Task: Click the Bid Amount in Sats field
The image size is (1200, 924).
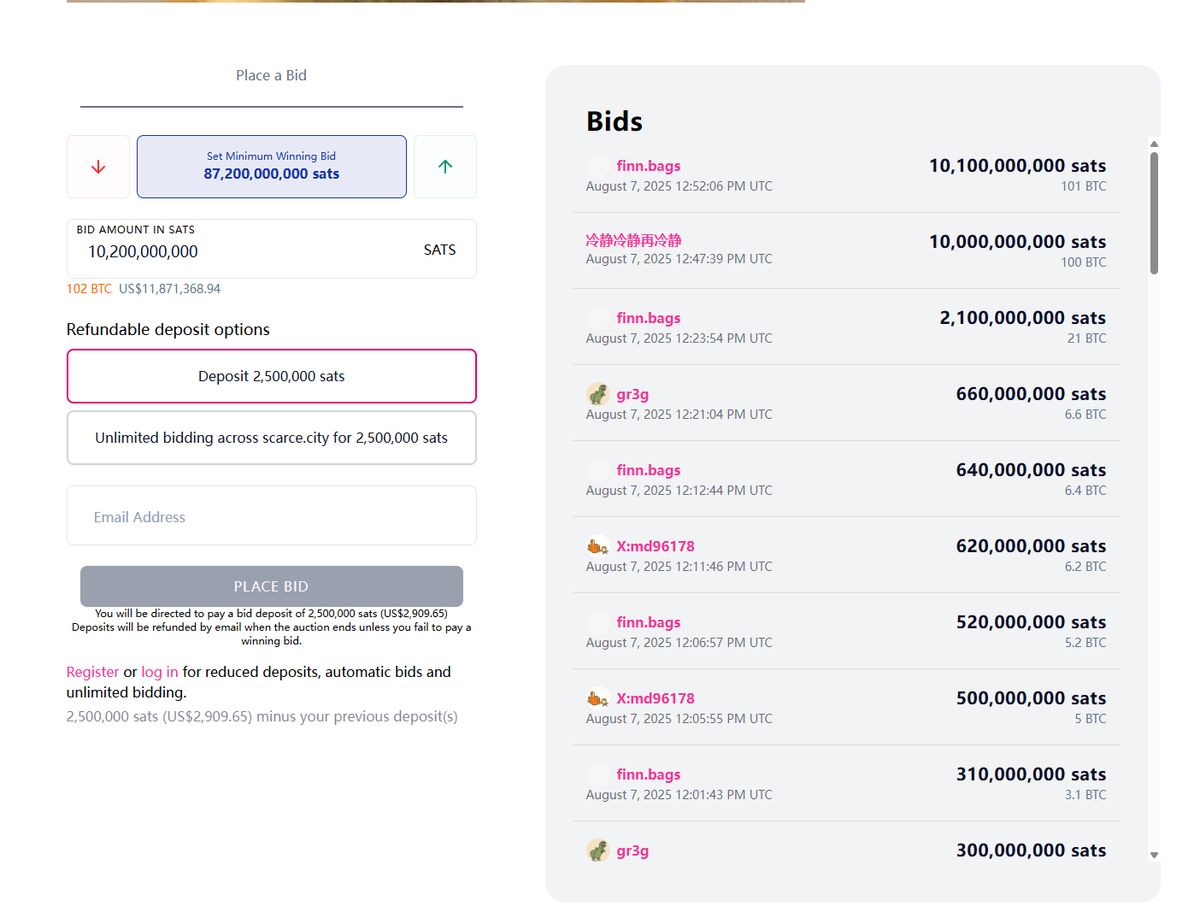Action: pyautogui.click(x=272, y=249)
